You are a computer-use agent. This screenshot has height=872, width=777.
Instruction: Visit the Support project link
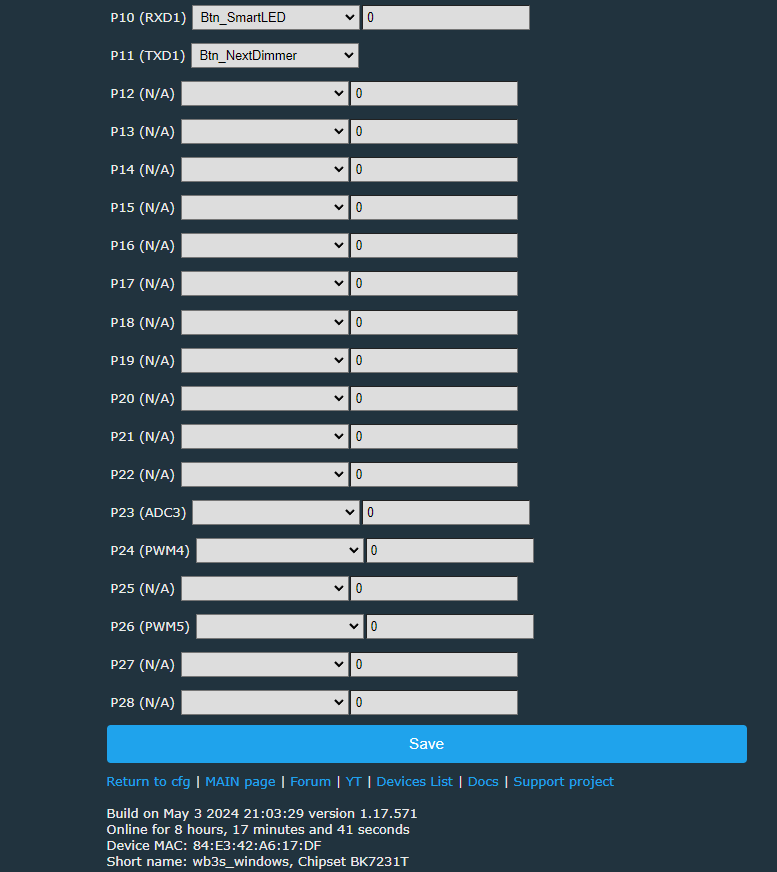click(x=563, y=782)
